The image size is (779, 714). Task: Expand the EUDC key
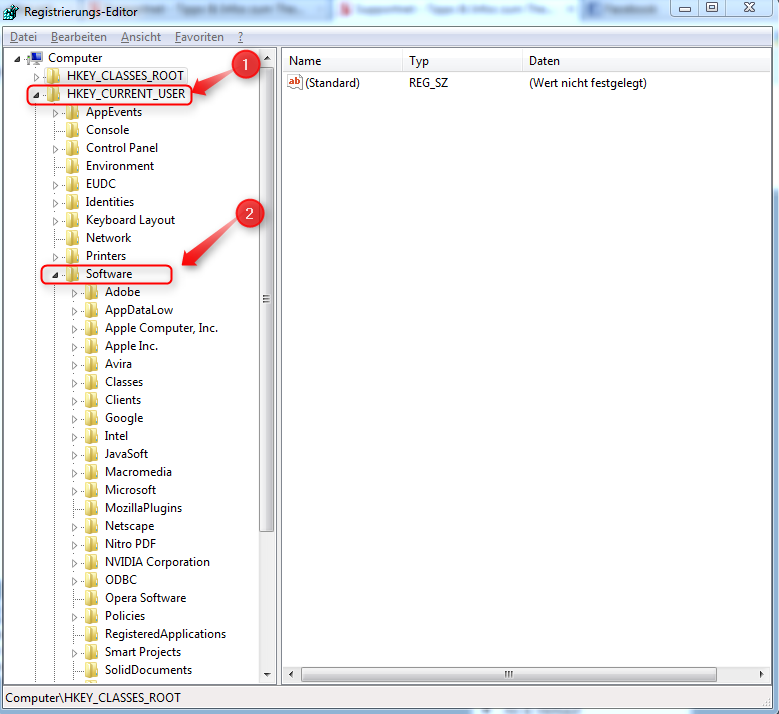click(x=55, y=185)
